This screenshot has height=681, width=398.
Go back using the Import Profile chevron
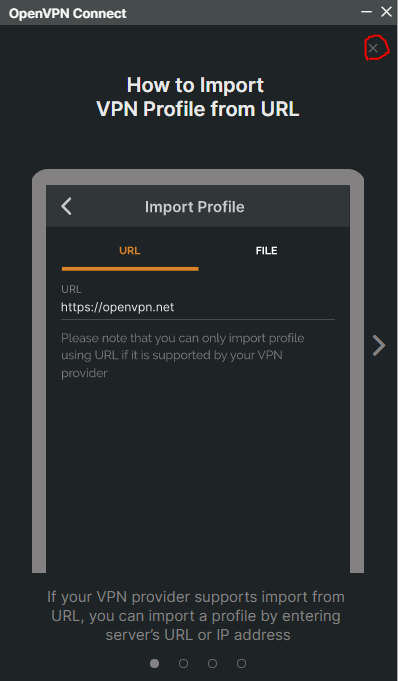66,206
